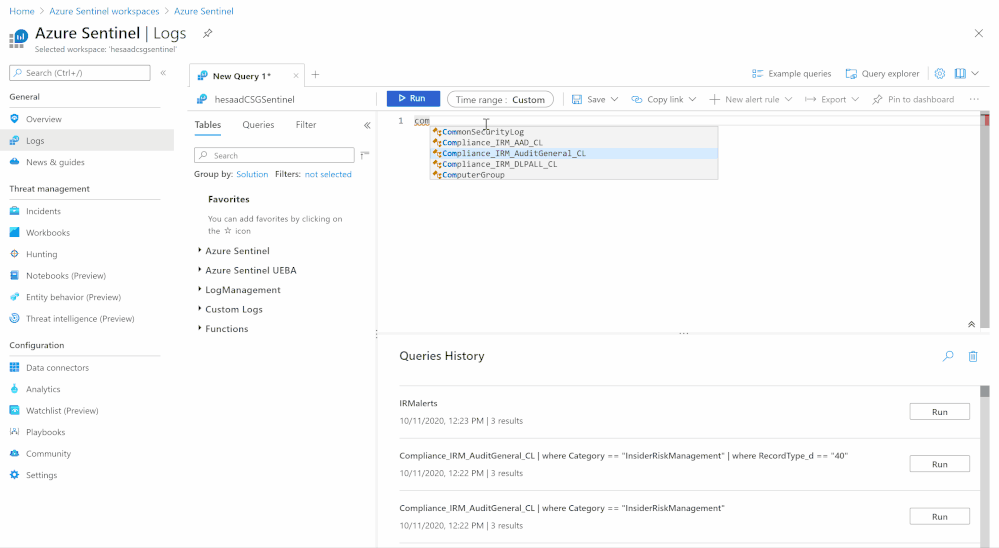Collapse the query editor double chevron

coord(972,324)
